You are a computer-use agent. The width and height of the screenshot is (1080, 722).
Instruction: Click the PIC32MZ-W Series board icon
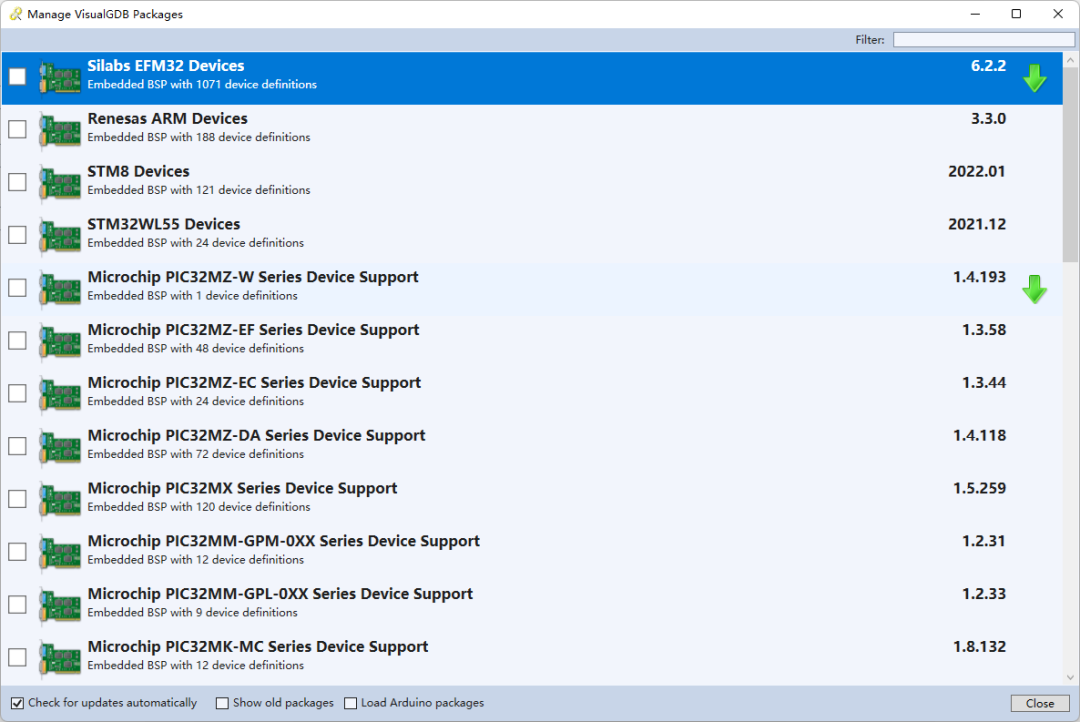pyautogui.click(x=60, y=289)
